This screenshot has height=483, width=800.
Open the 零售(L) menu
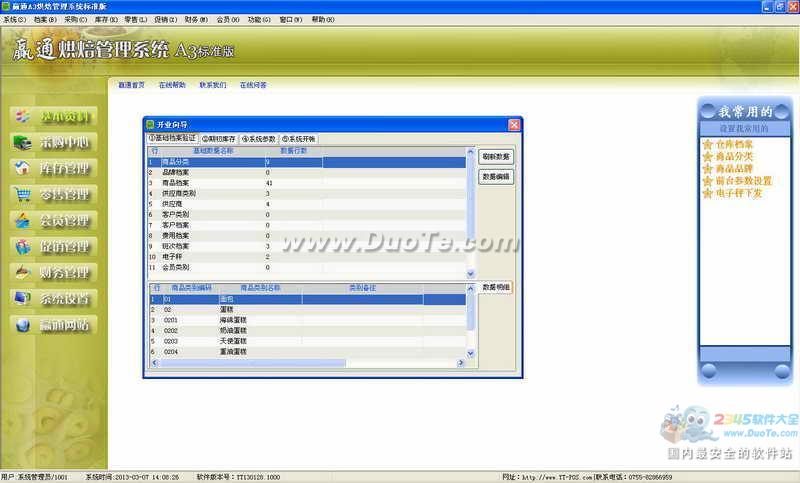point(136,19)
